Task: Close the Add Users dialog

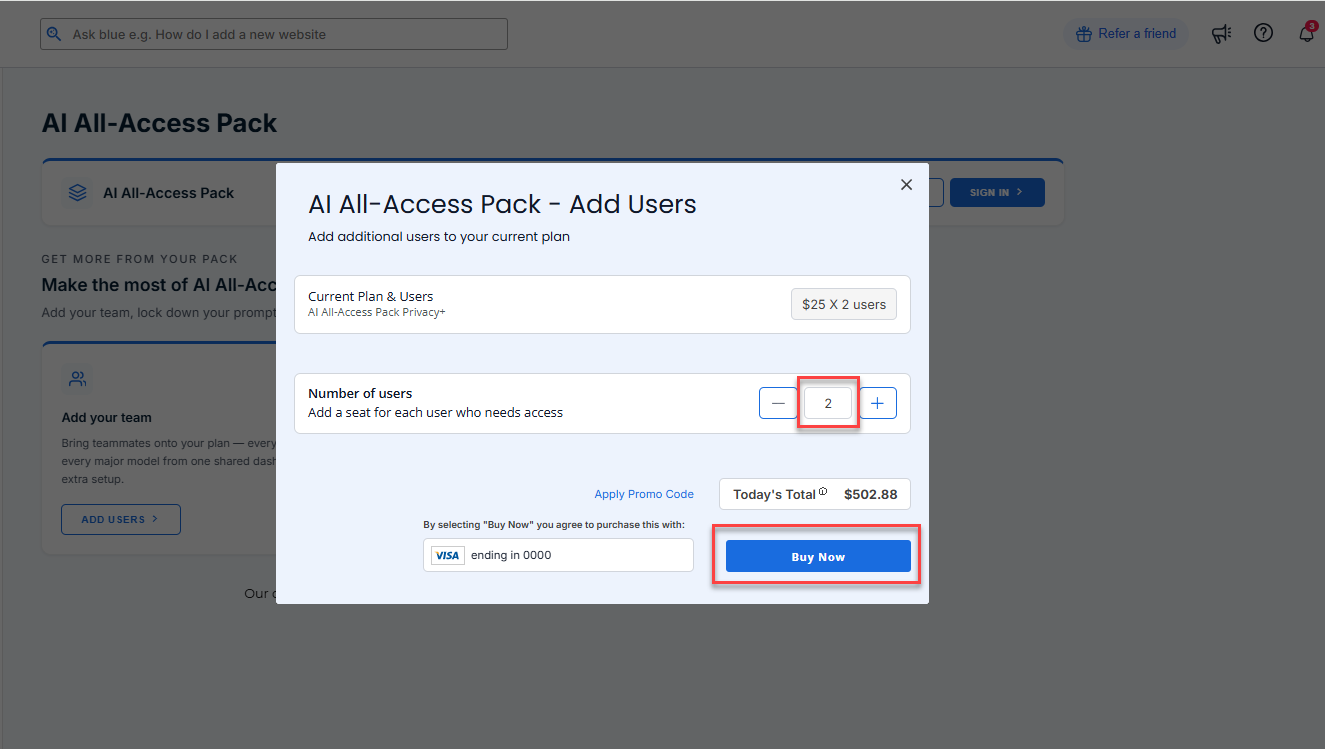Action: 906,185
